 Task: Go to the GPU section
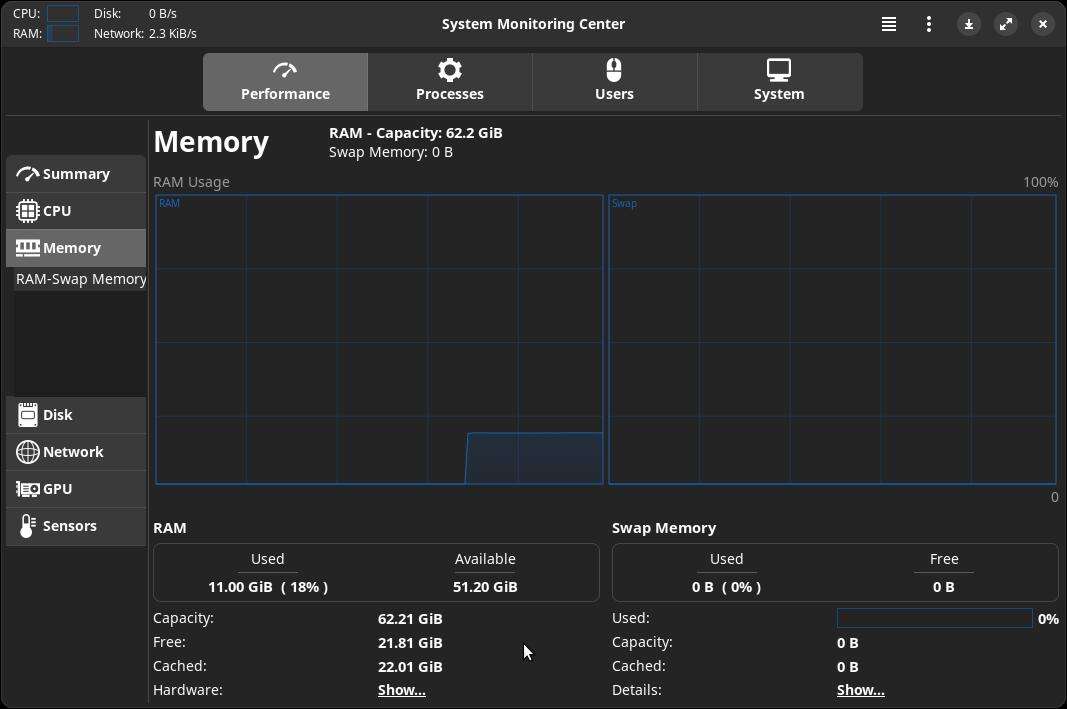tap(76, 489)
